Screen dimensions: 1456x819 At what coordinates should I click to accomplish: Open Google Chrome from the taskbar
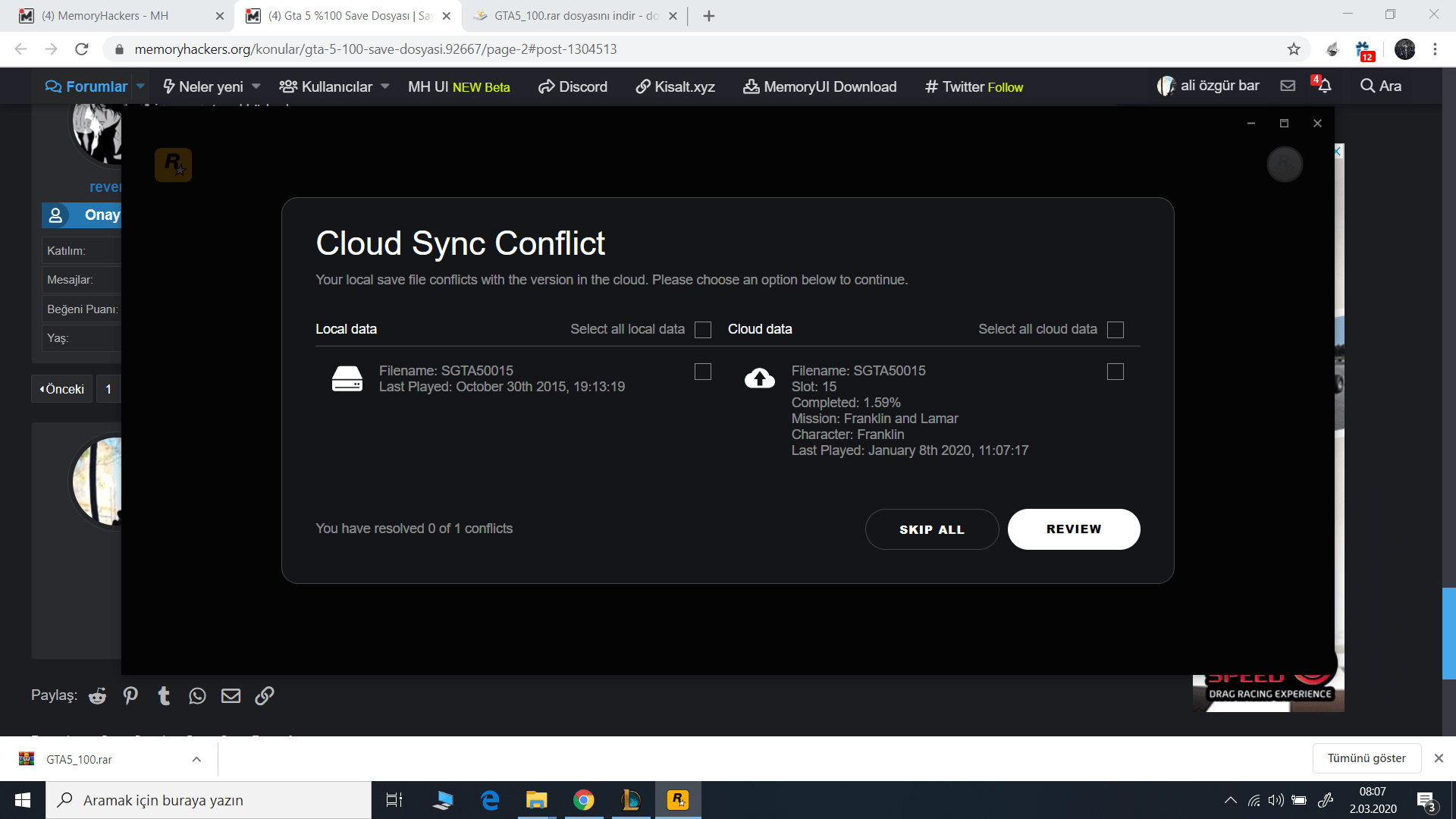click(583, 800)
